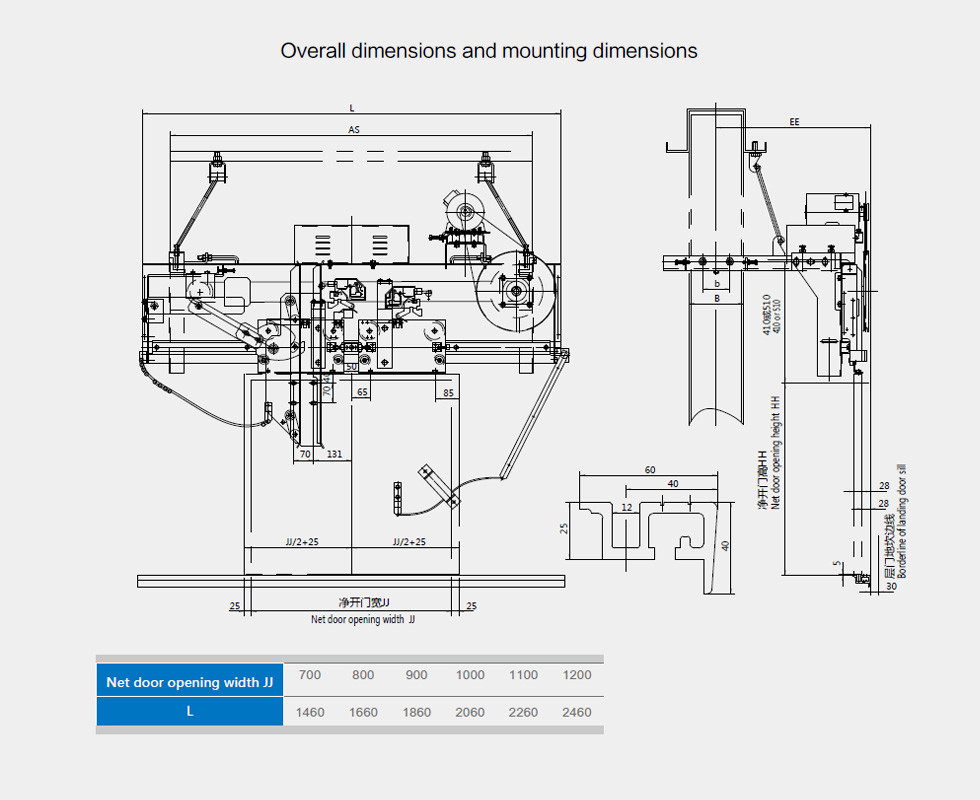Click the 1460 value in L row
The height and width of the screenshot is (800, 980).
(310, 712)
